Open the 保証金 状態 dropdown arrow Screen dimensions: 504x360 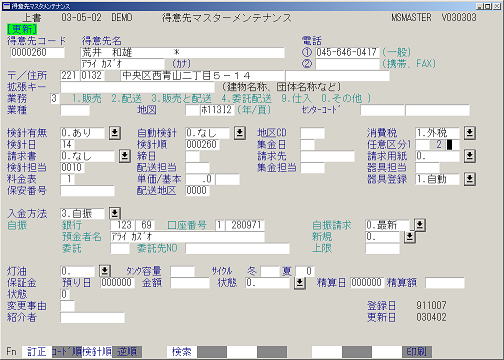click(x=299, y=283)
